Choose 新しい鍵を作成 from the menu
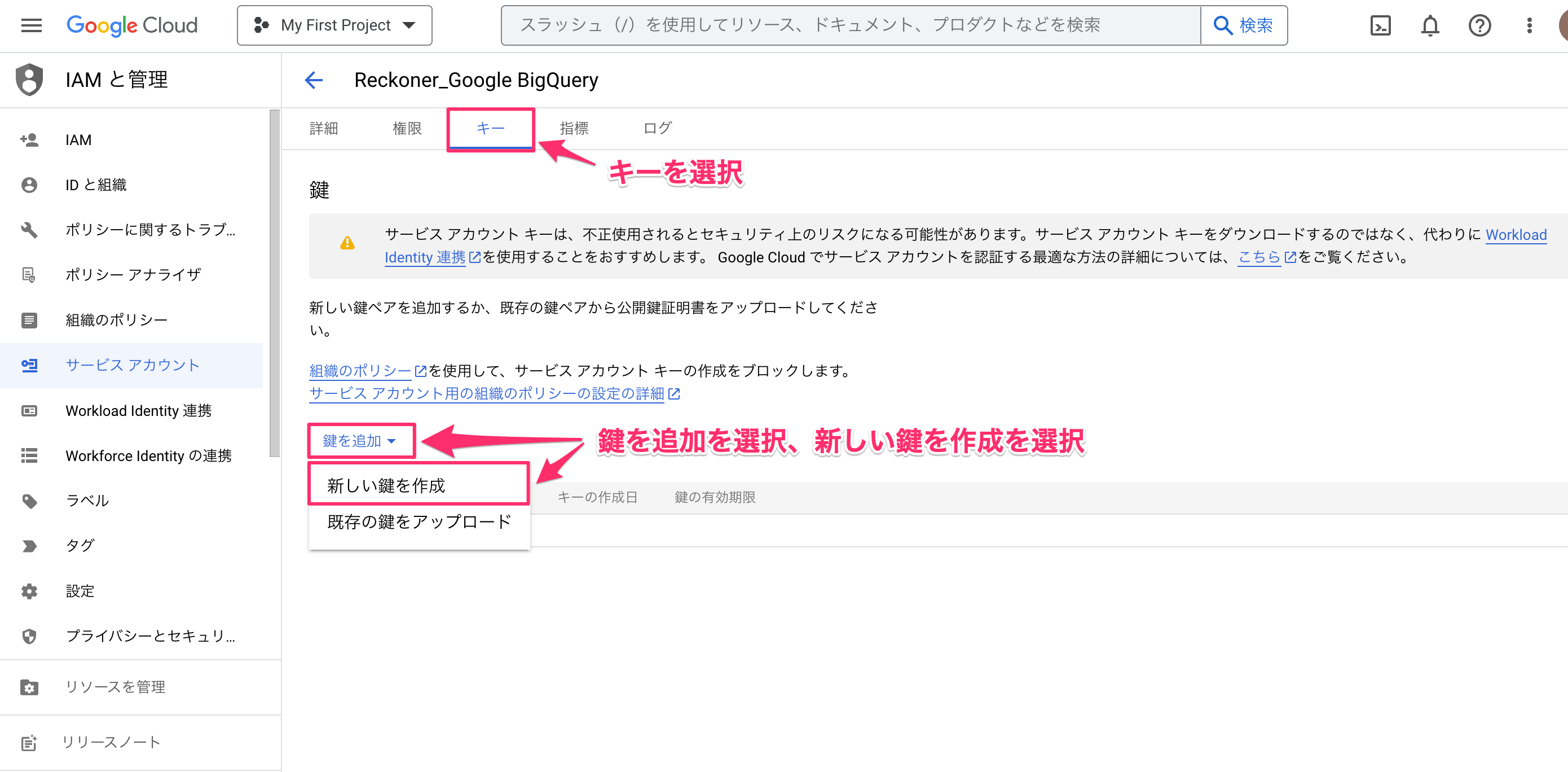This screenshot has height=772, width=1568. point(419,485)
